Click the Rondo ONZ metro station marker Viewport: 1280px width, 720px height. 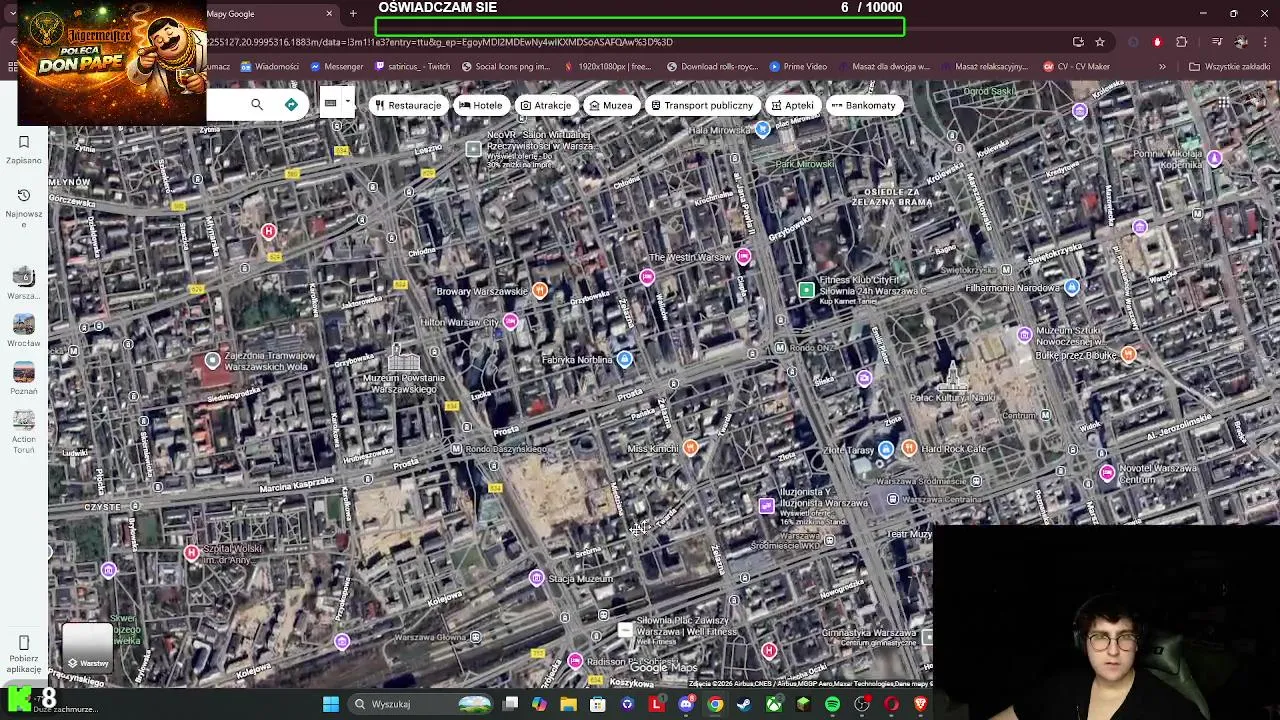(780, 348)
